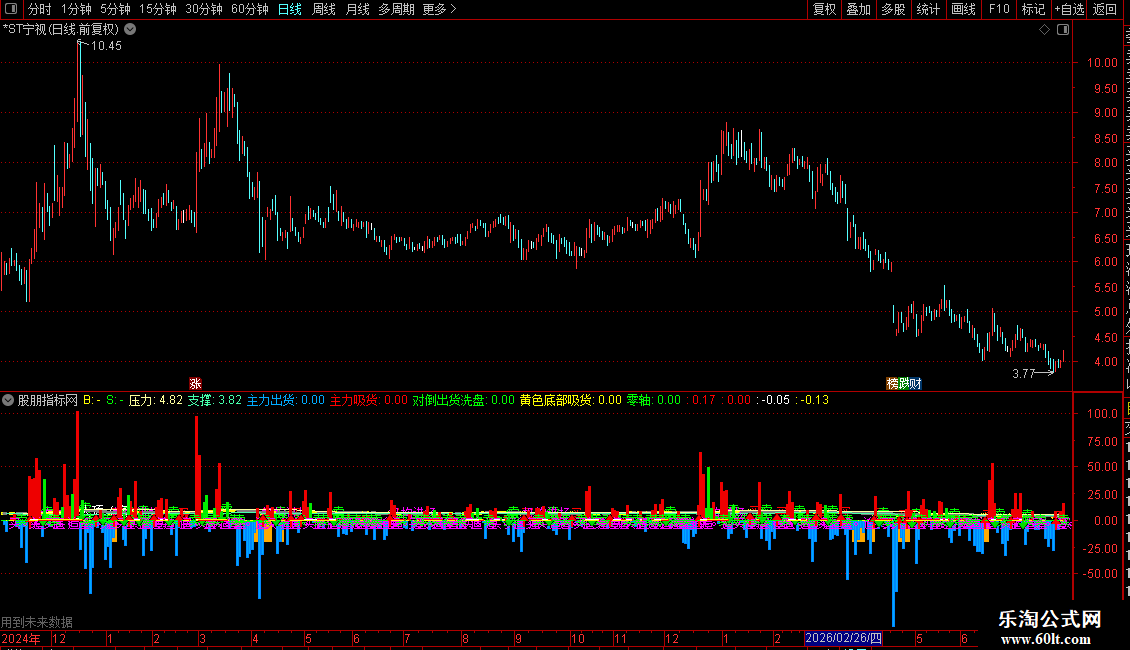
Task: Click the 10.45 high price label
Action: 106,46
